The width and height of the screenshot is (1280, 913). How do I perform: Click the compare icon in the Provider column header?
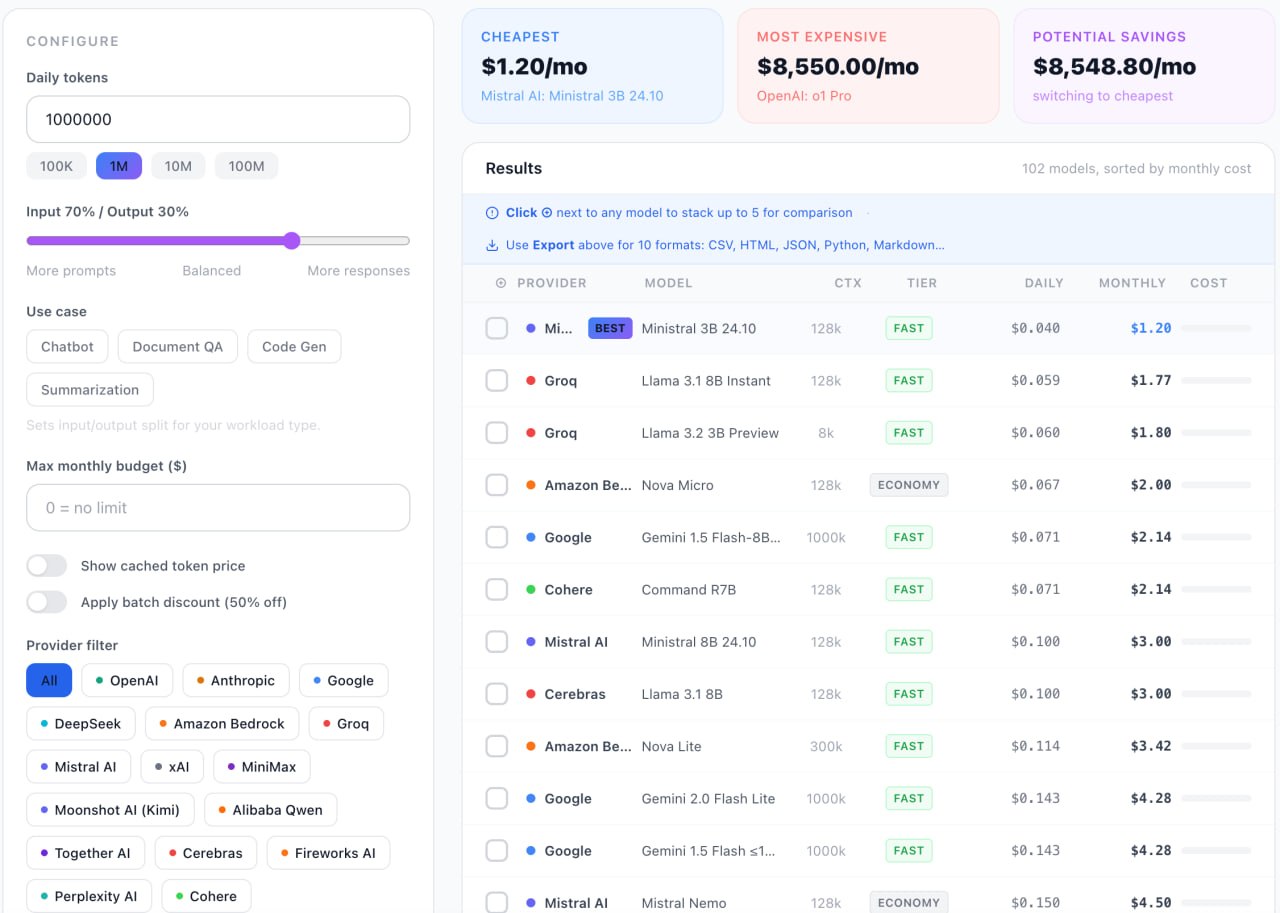click(x=501, y=283)
